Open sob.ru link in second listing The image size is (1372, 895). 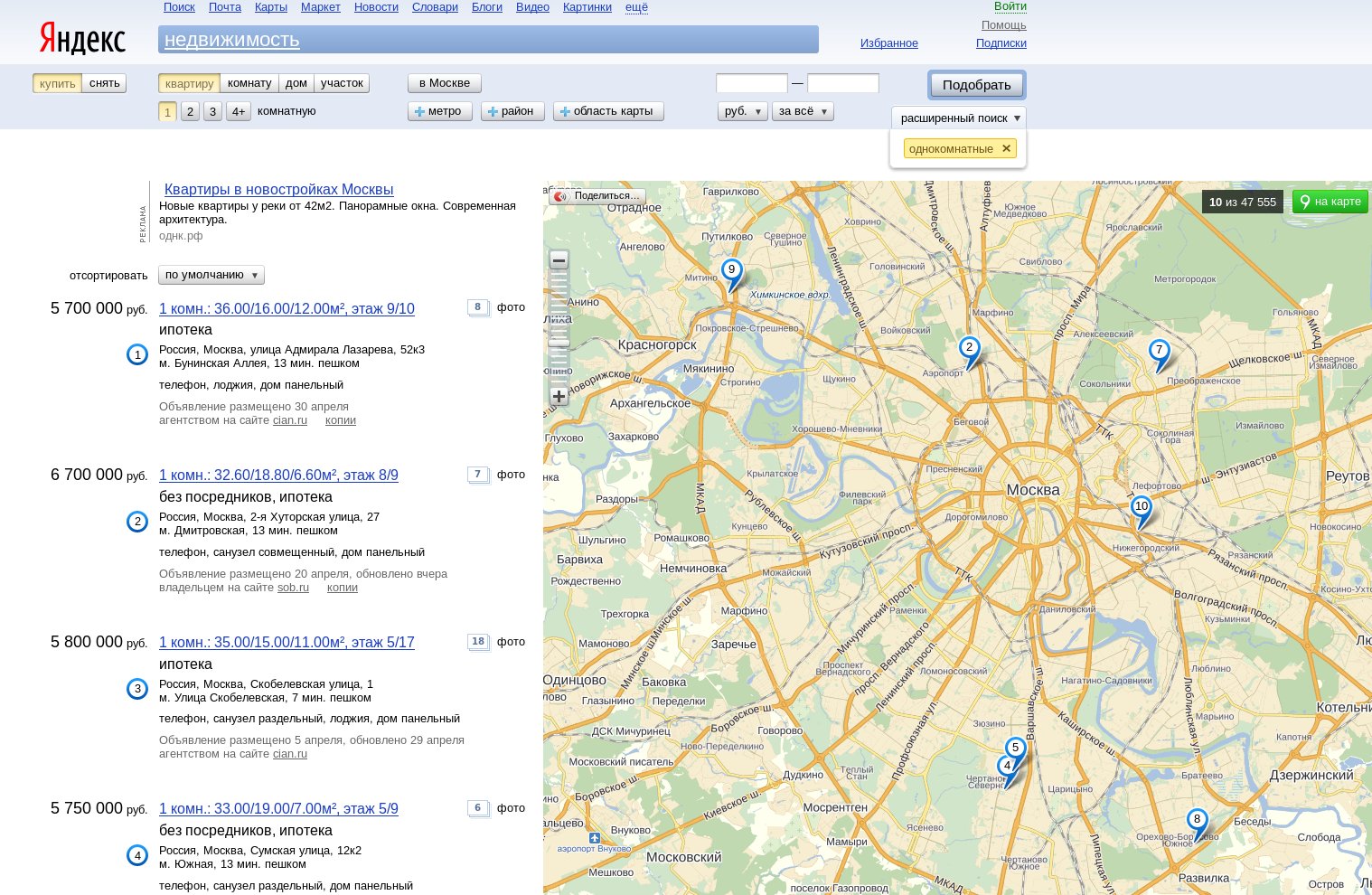pyautogui.click(x=293, y=588)
